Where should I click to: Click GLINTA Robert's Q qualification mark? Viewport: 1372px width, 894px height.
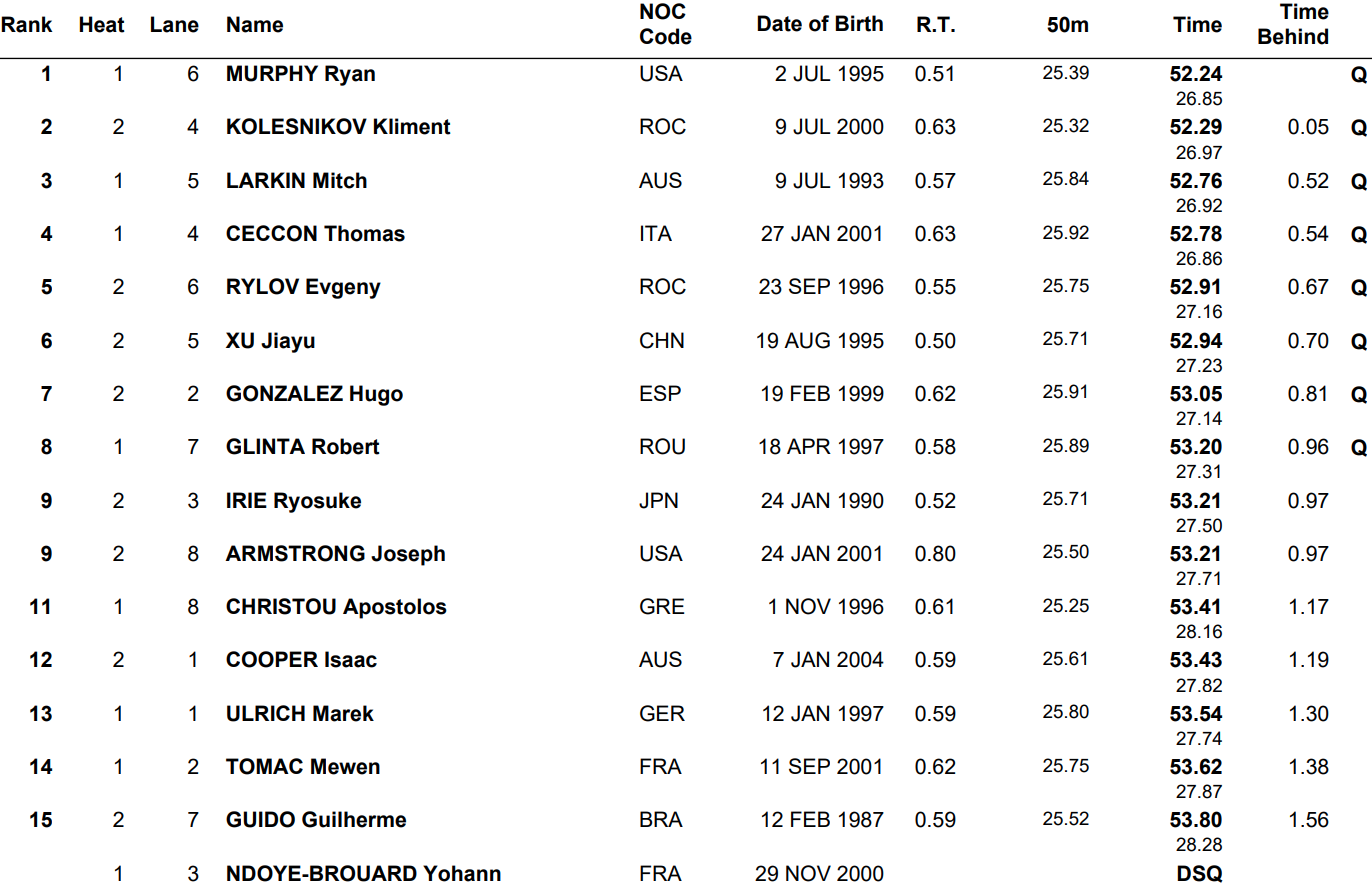coord(1358,447)
